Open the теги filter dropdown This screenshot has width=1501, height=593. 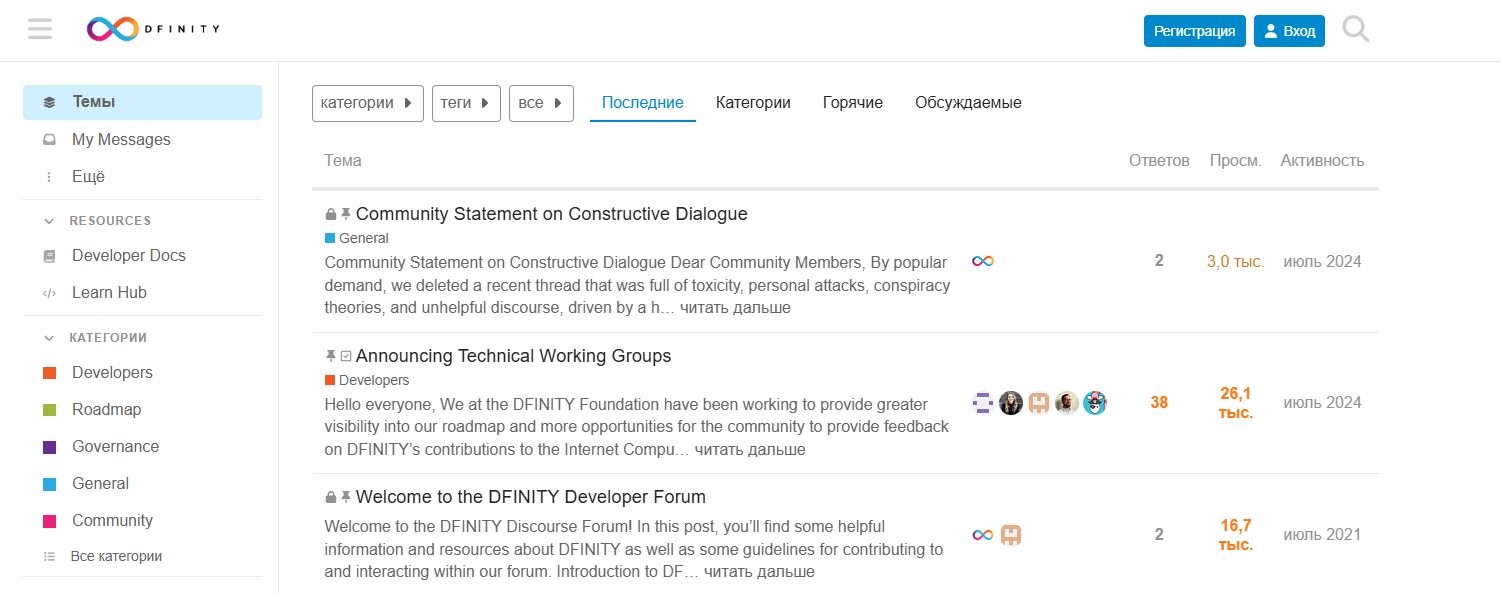[x=465, y=103]
